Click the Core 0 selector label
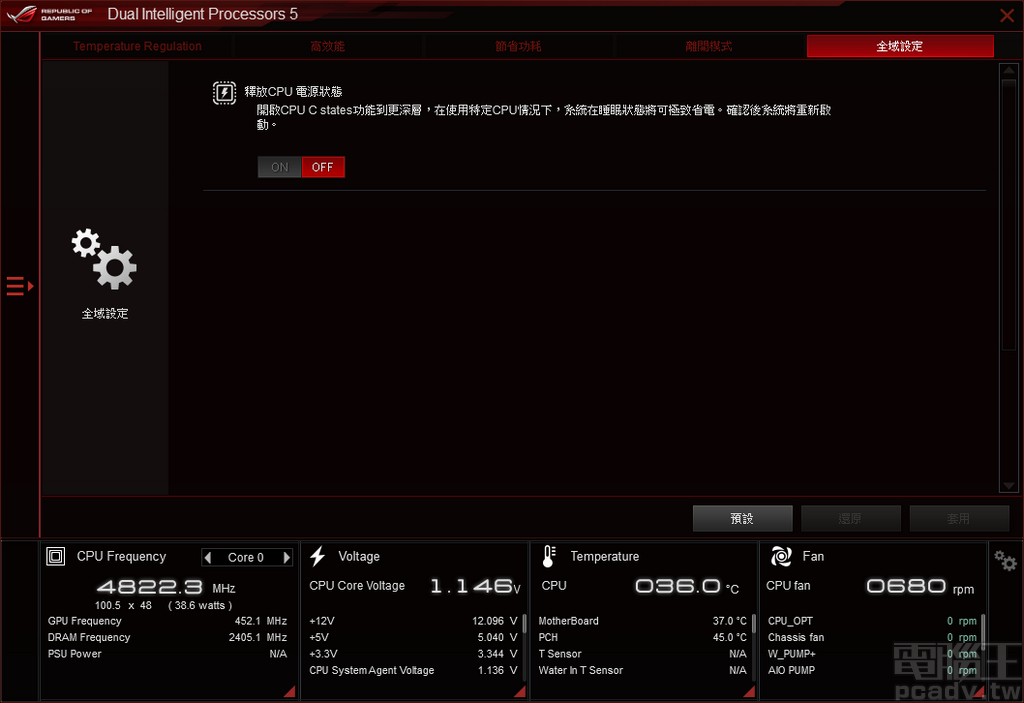Viewport: 1024px width, 703px height. (x=246, y=557)
